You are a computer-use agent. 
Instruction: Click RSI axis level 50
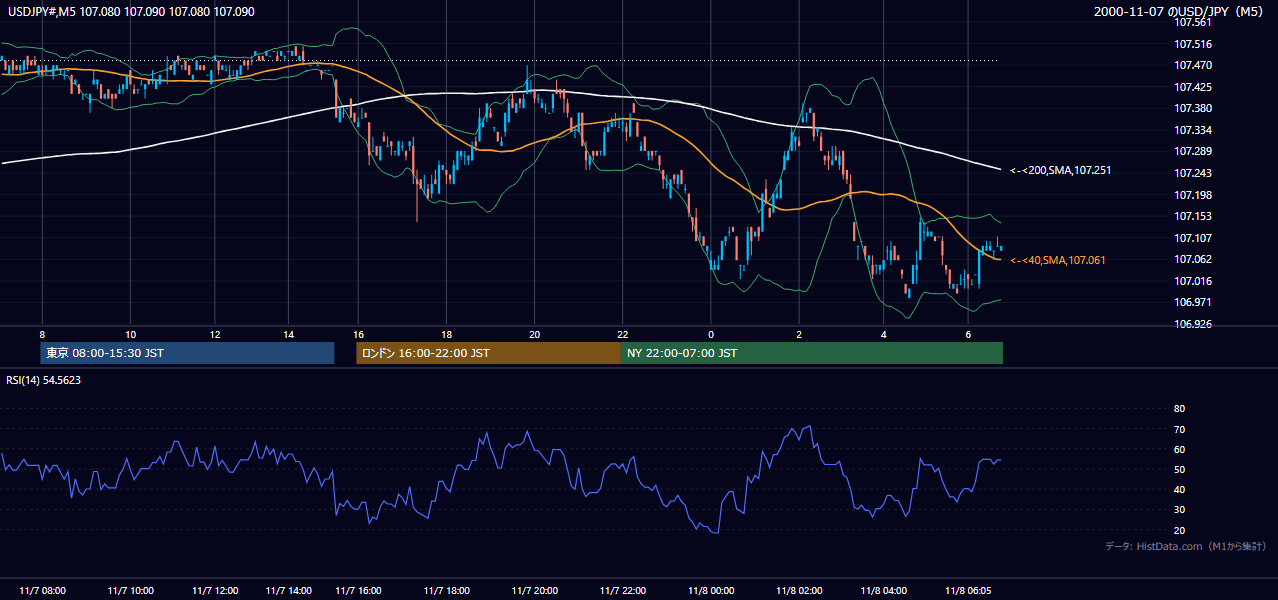1179,469
